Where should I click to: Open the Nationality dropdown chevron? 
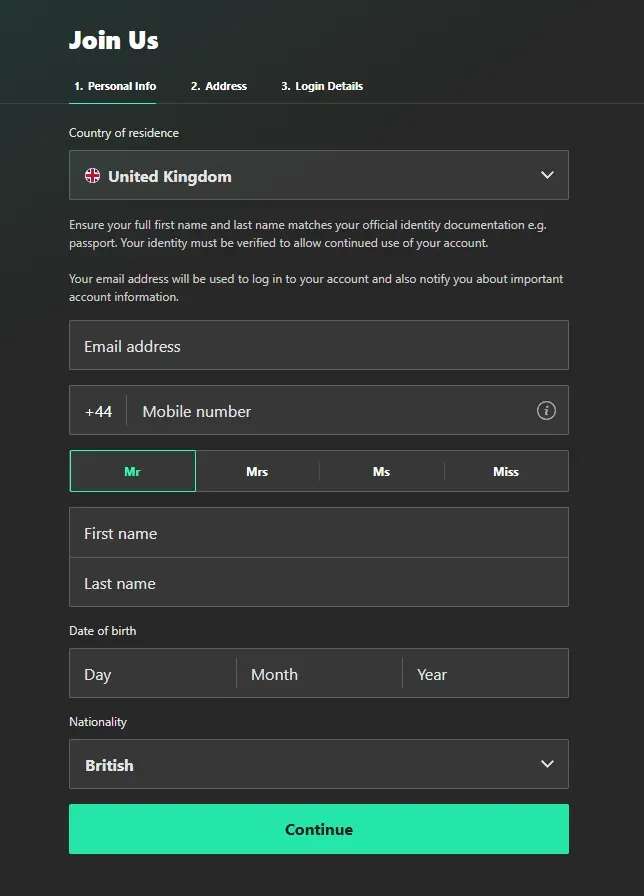click(x=547, y=764)
